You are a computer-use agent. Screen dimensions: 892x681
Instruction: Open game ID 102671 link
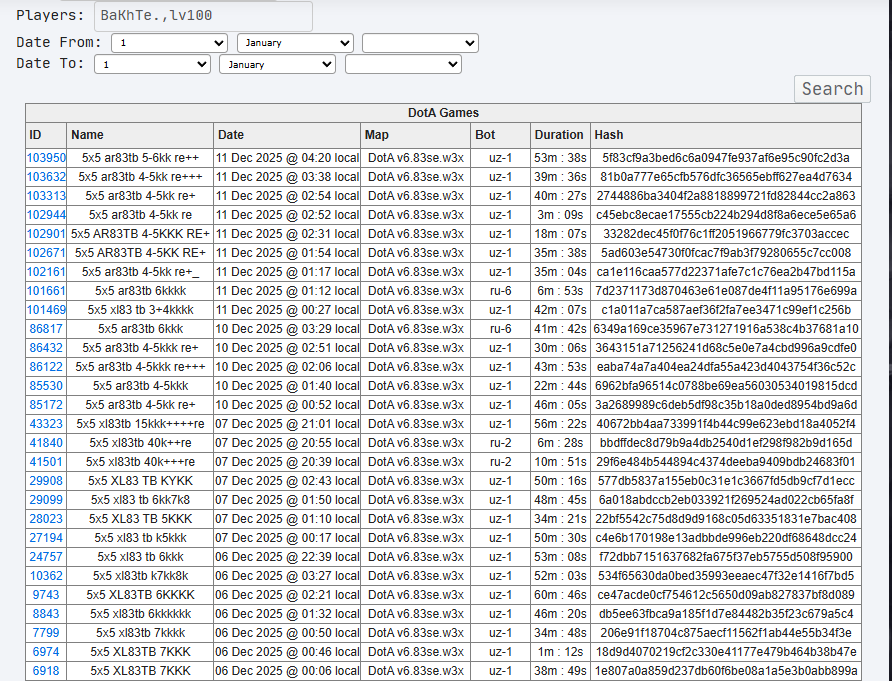(x=46, y=253)
